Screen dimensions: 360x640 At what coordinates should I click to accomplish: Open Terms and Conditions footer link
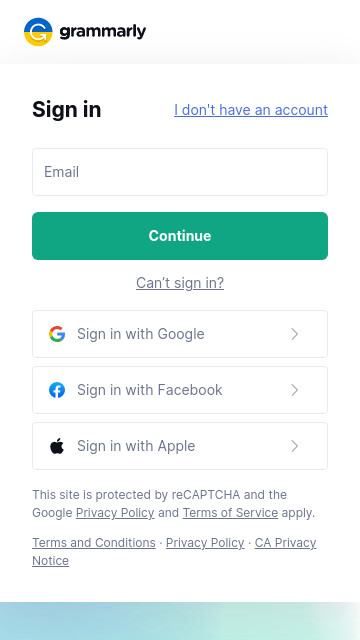(x=94, y=543)
